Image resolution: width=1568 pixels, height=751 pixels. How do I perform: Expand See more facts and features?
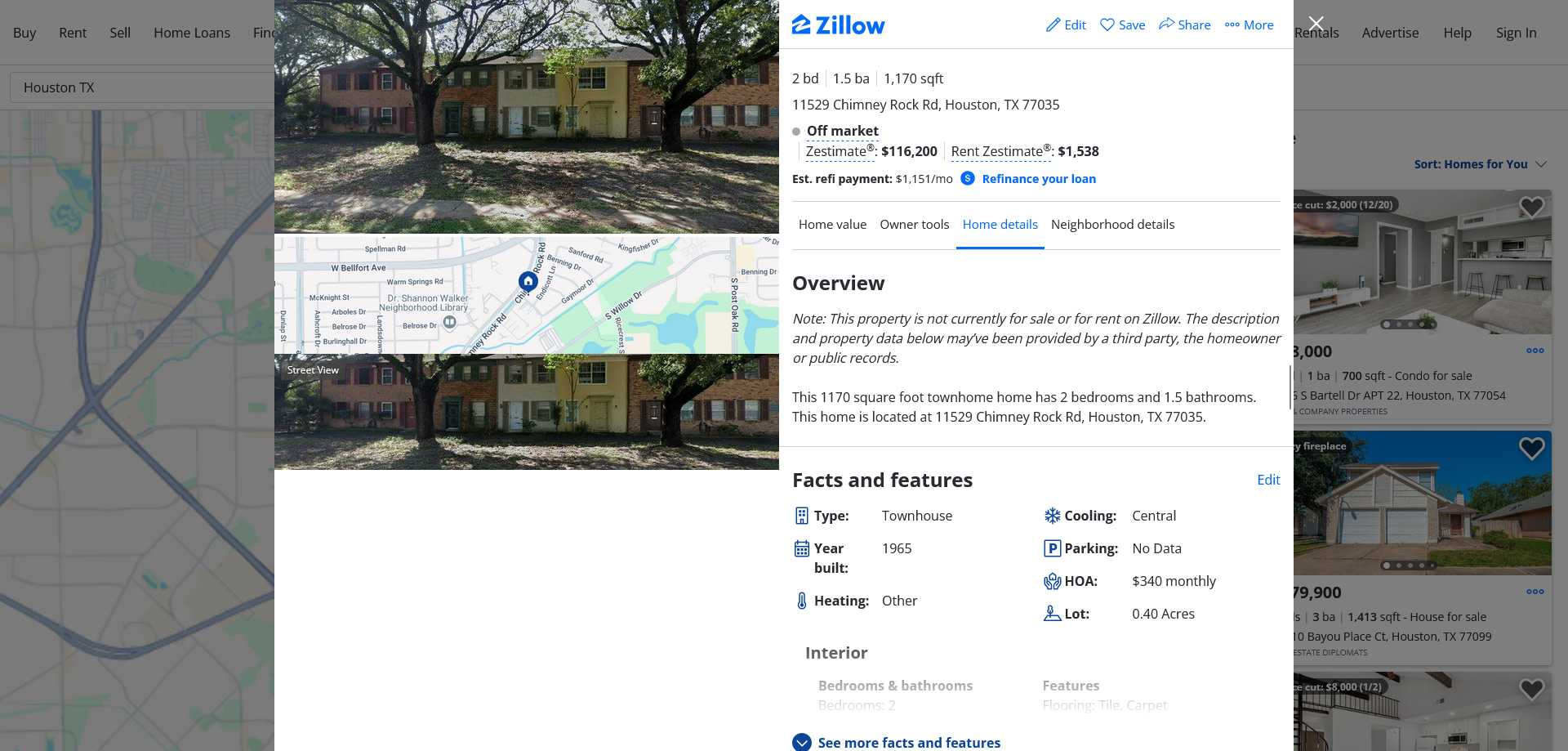897,742
